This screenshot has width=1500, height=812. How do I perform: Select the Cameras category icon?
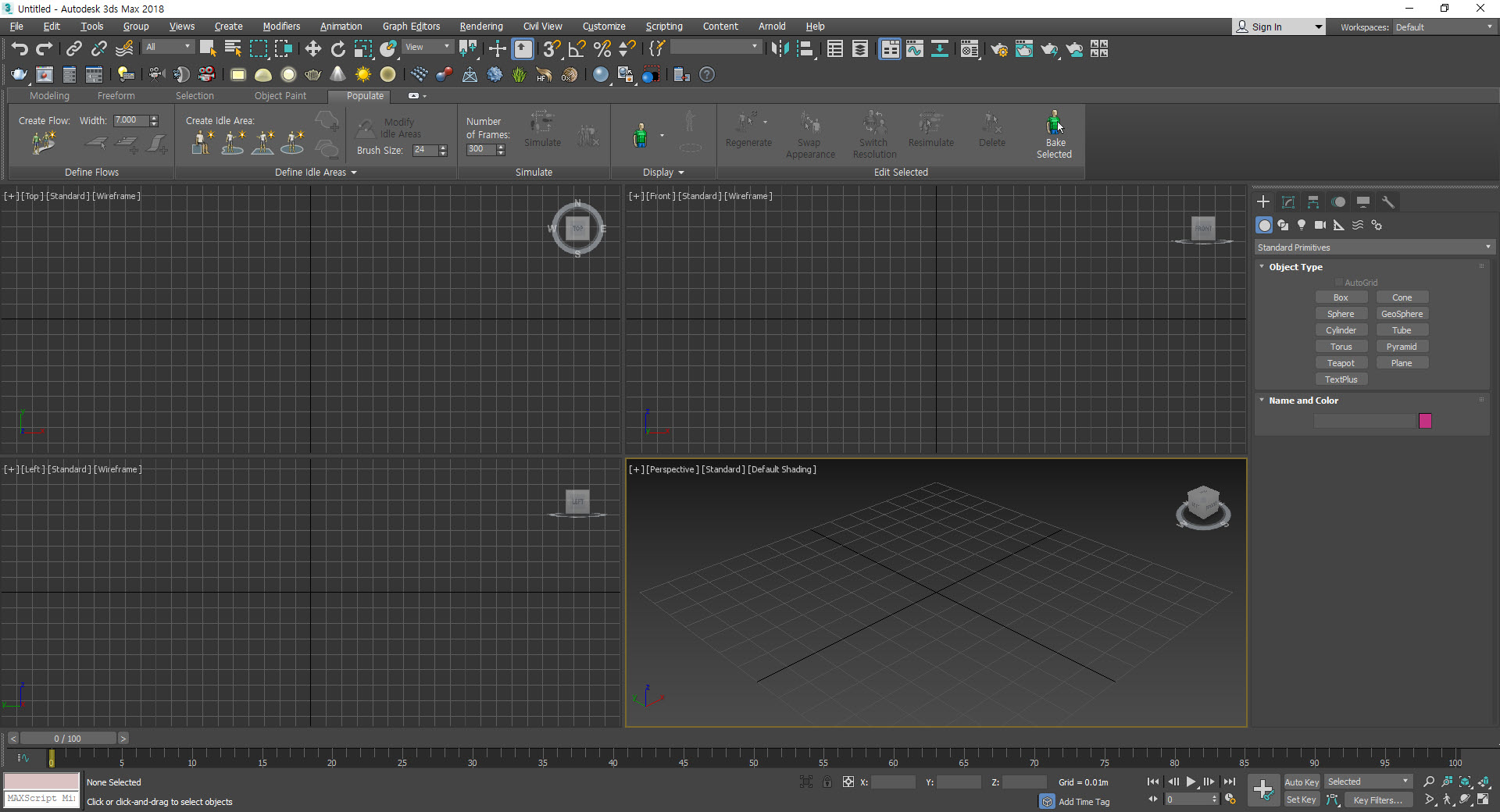click(x=1320, y=225)
